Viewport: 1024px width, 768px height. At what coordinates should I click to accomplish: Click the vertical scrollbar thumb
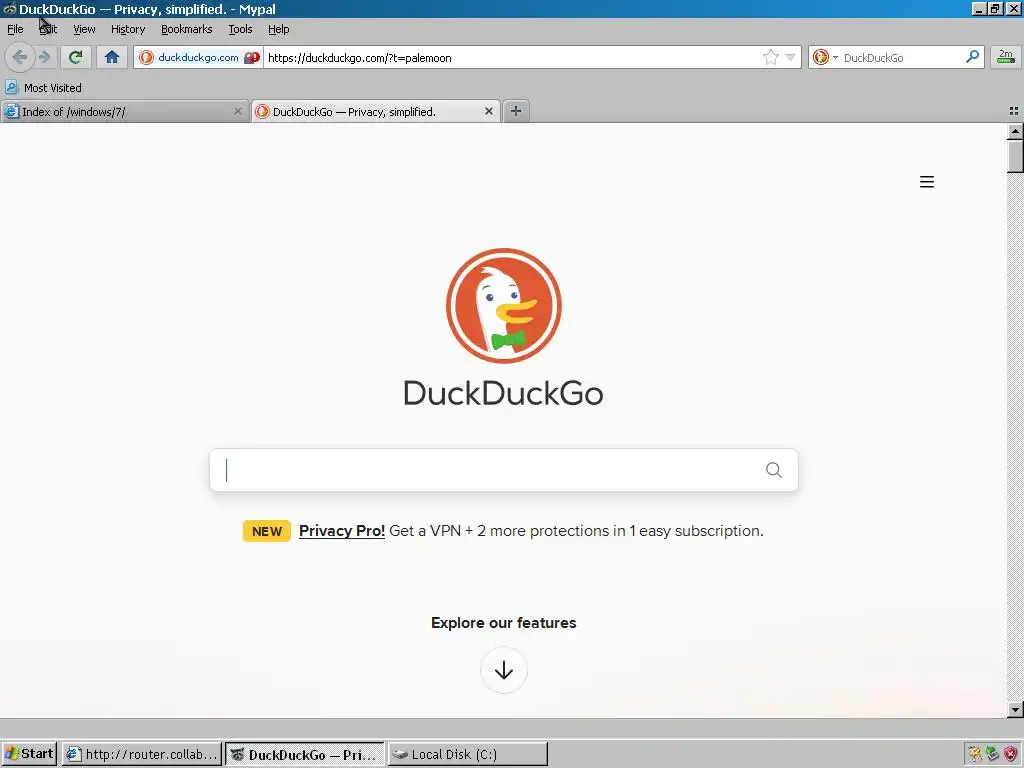[x=1015, y=156]
